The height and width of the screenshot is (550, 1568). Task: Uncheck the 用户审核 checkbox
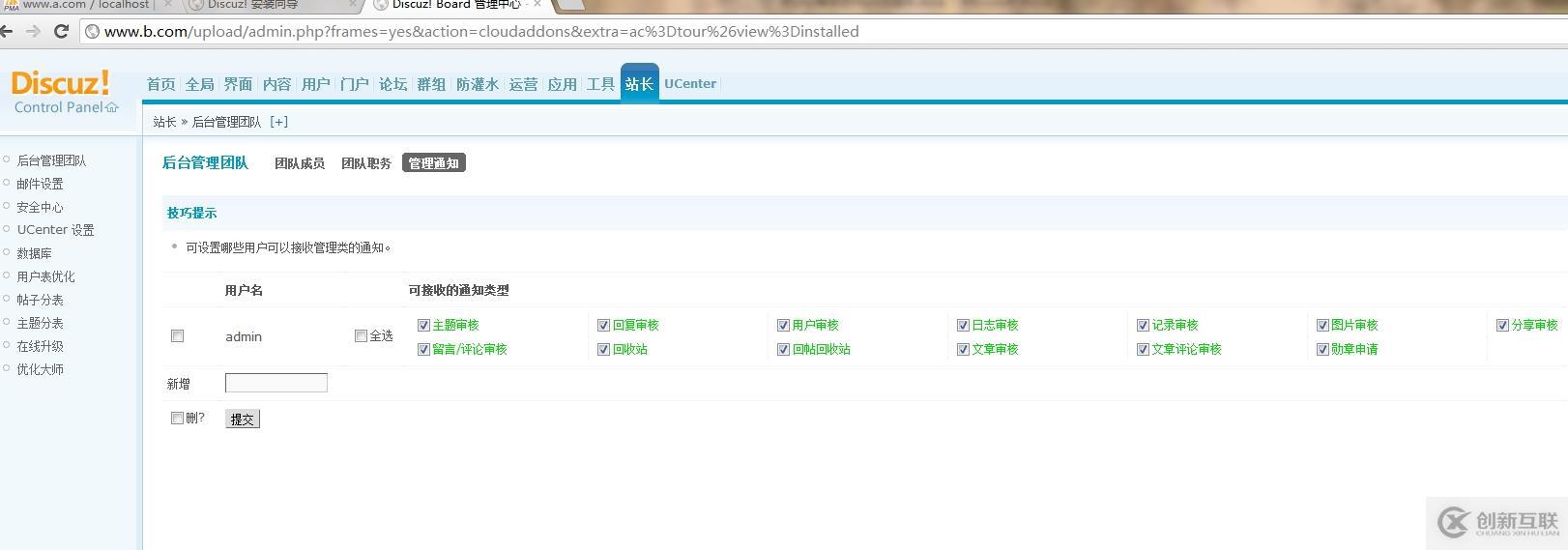[x=783, y=325]
